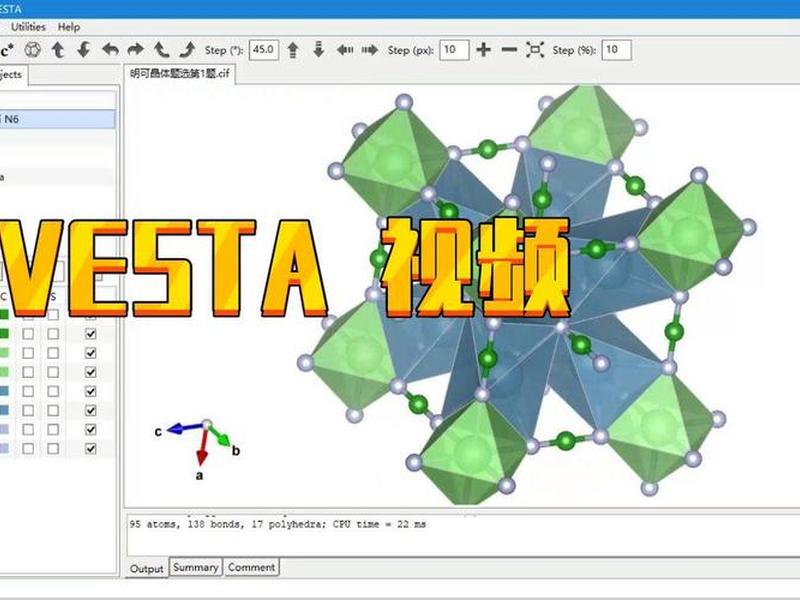Open the Utilities menu
Screen dimensions: 800x600
click(28, 27)
